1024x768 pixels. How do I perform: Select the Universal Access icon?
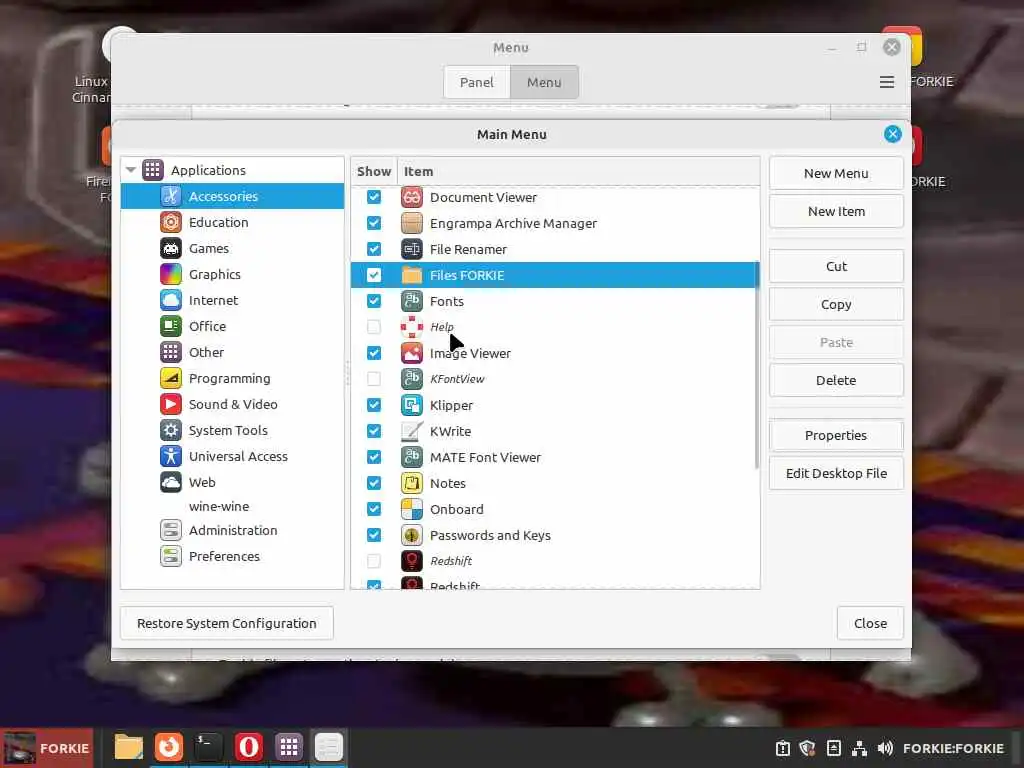pos(170,456)
